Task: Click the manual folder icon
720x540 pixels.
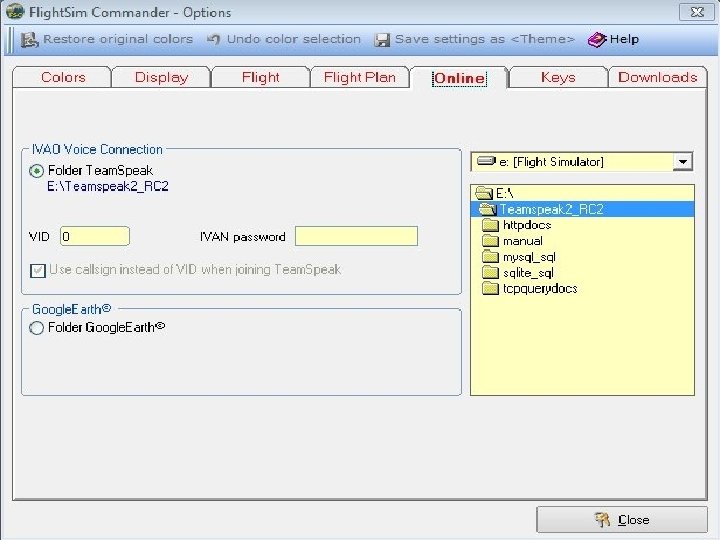Action: pyautogui.click(x=490, y=241)
